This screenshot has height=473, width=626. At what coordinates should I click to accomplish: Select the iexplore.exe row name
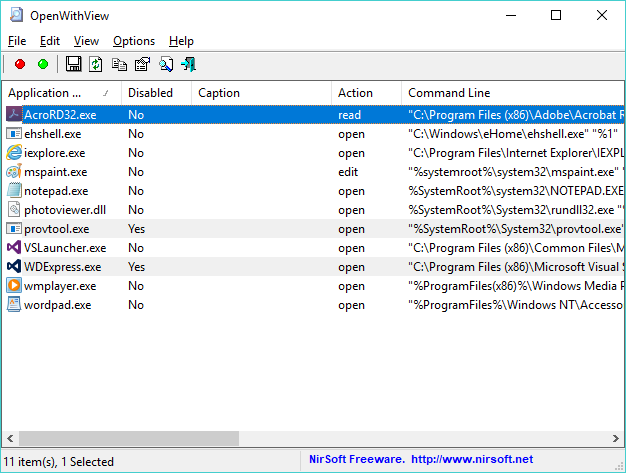[x=55, y=153]
